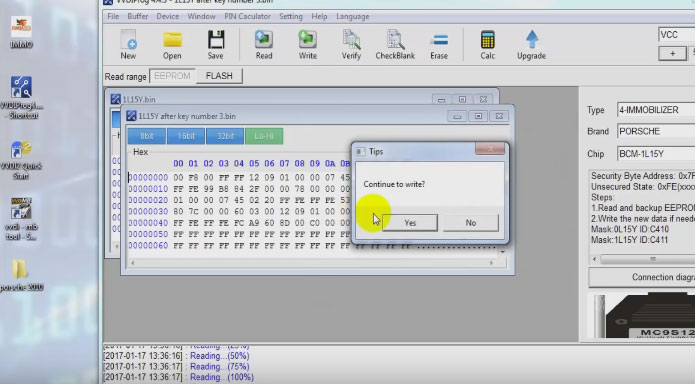Select hex address row 00000000
This screenshot has width=695, height=384.
[148, 177]
